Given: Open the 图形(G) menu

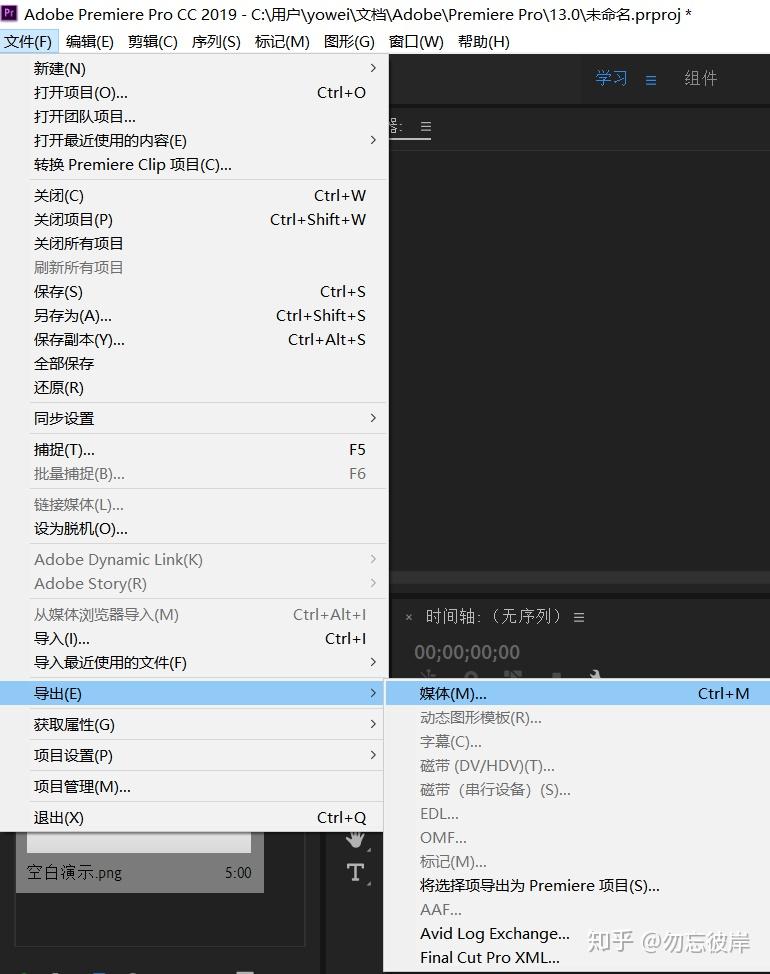Looking at the screenshot, I should point(349,42).
